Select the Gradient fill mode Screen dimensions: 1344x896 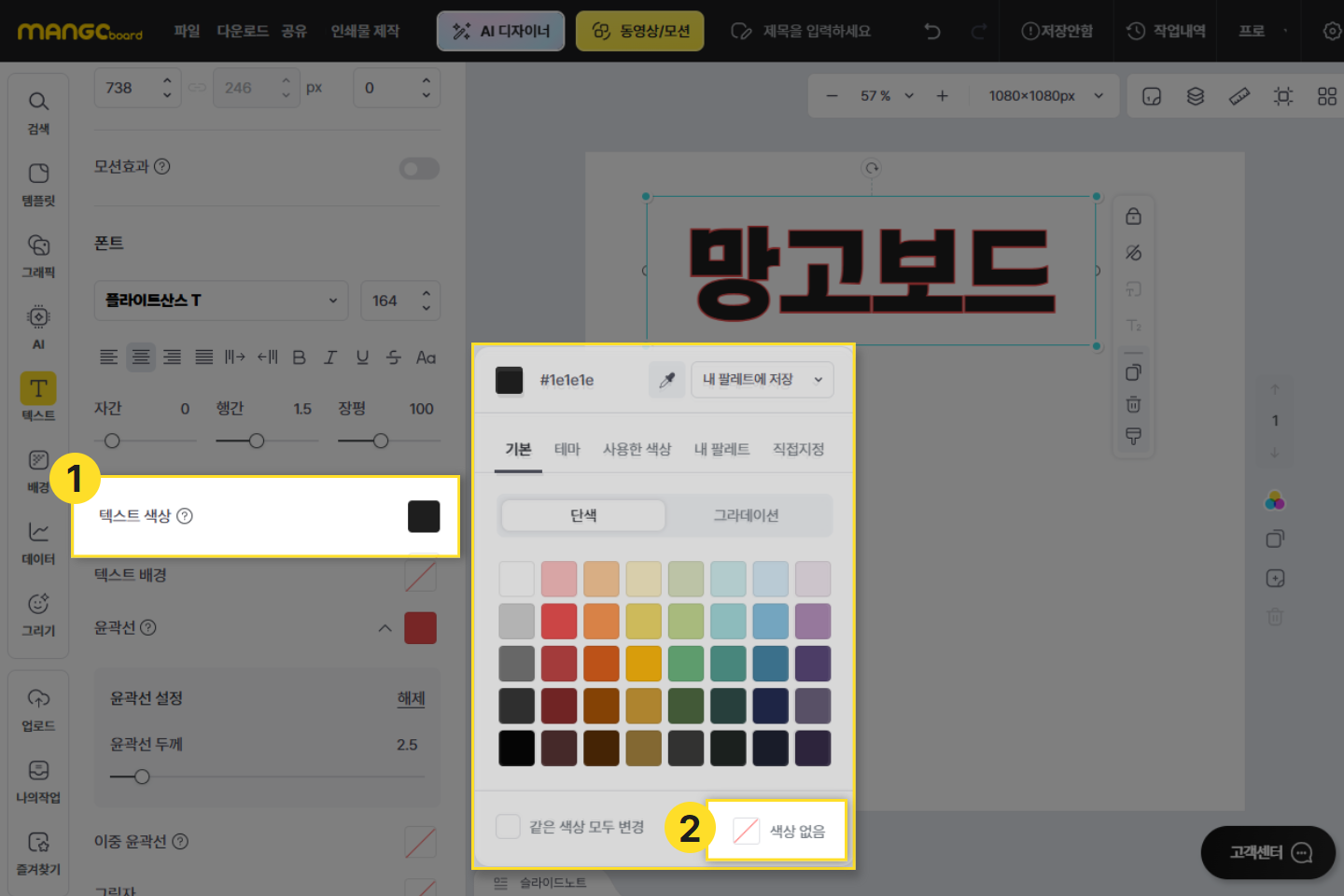pyautogui.click(x=746, y=515)
